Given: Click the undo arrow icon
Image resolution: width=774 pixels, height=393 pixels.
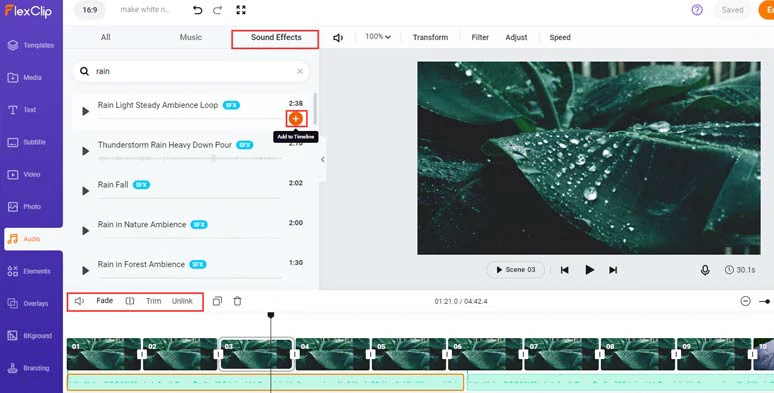Looking at the screenshot, I should (x=197, y=10).
